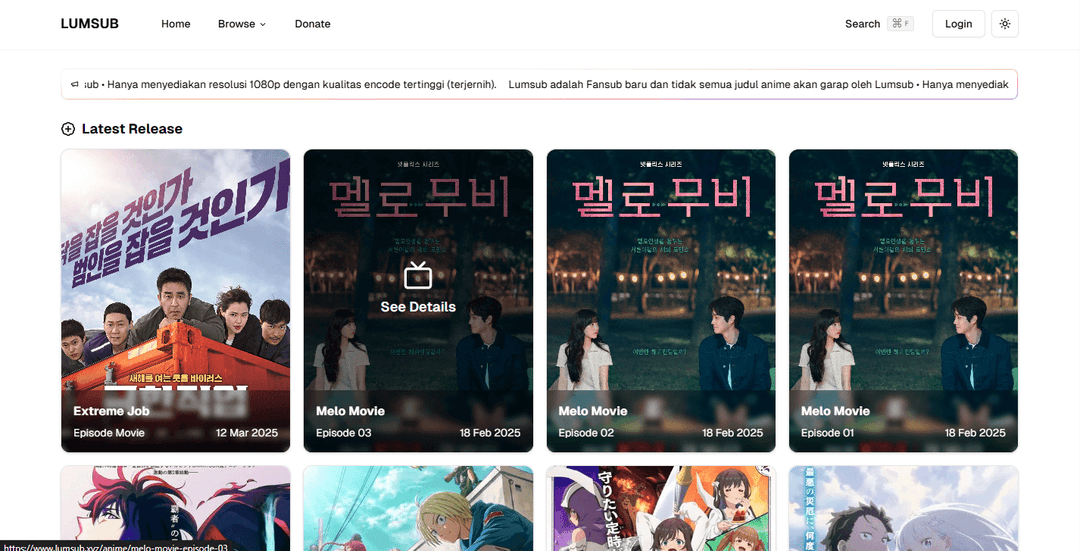1080x551 pixels.
Task: Click the Episode 02 label
Action: [586, 433]
